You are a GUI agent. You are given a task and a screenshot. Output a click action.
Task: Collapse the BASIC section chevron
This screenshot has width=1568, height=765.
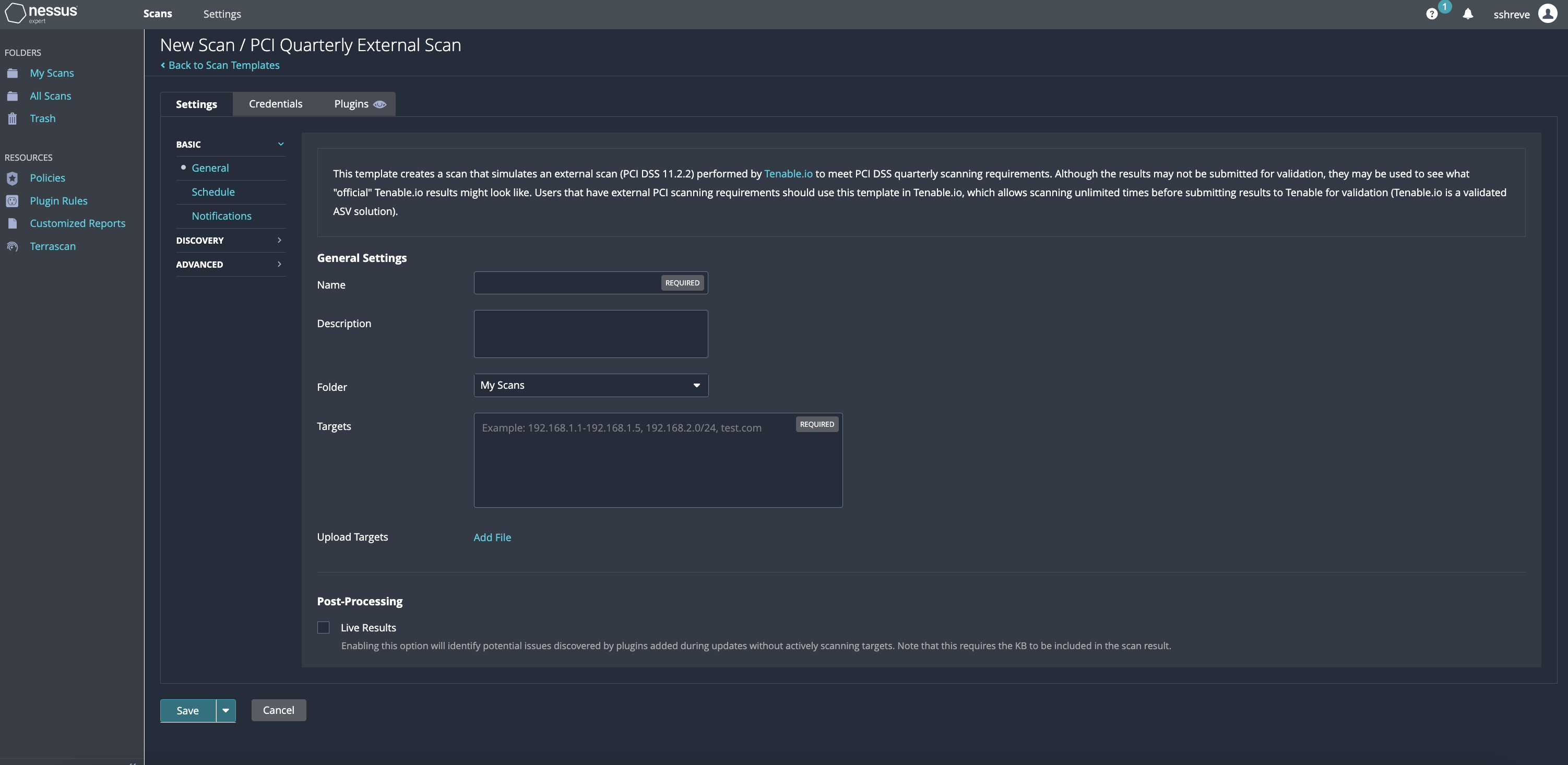coord(281,144)
